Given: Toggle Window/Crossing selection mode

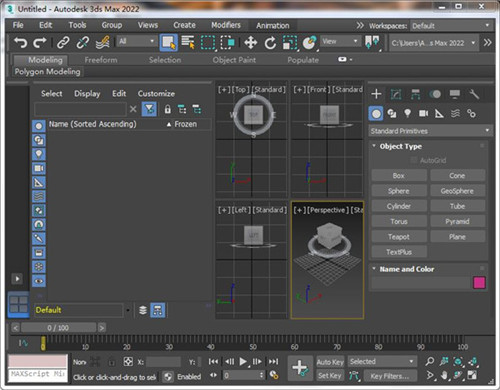Looking at the screenshot, I should (x=227, y=43).
